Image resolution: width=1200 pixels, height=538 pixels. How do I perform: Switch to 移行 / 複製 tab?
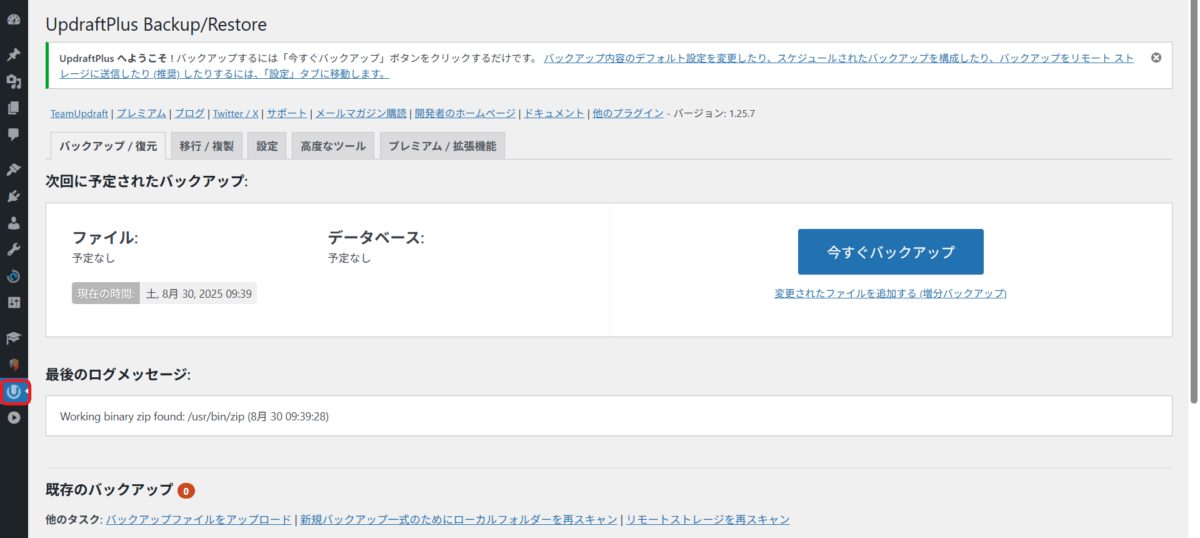(x=207, y=146)
